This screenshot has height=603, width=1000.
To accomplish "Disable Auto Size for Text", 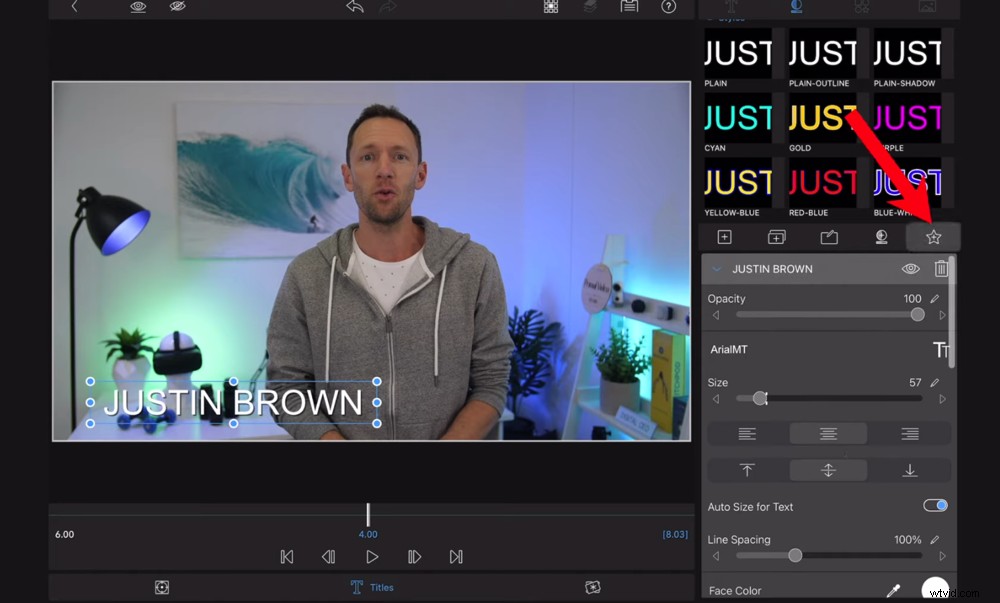I will 936,507.
